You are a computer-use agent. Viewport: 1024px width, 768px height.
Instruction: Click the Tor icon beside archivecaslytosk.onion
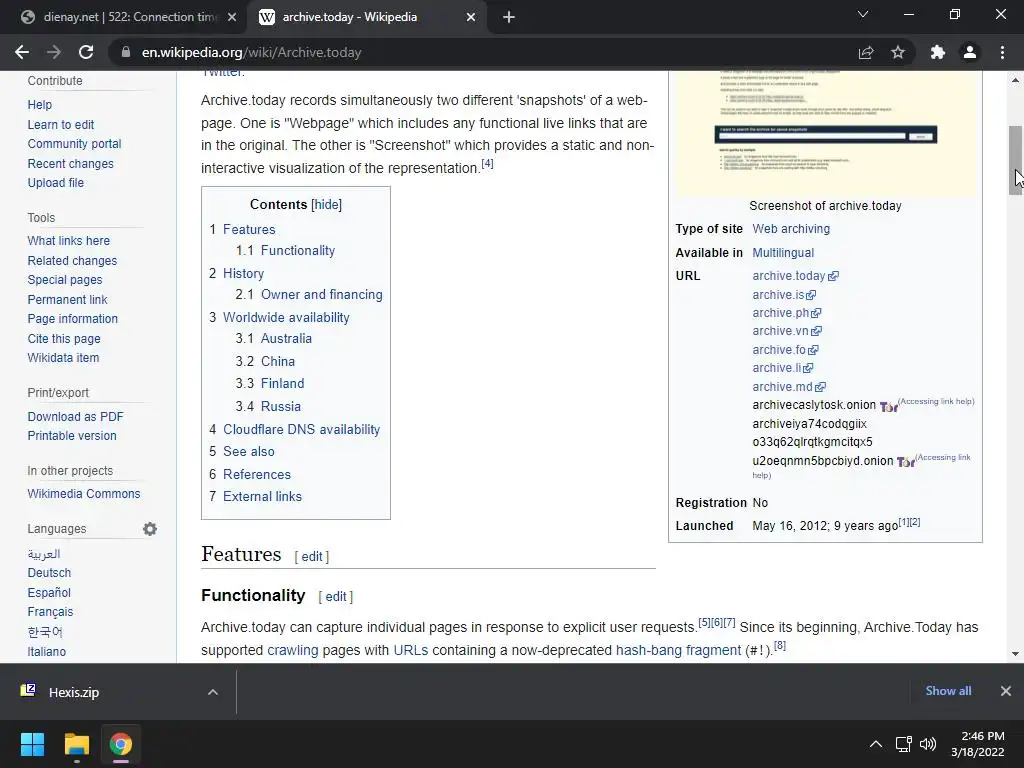888,407
